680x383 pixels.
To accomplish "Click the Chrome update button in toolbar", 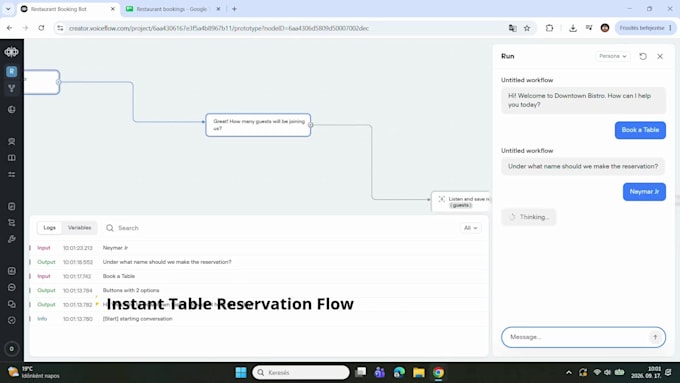I will point(645,28).
